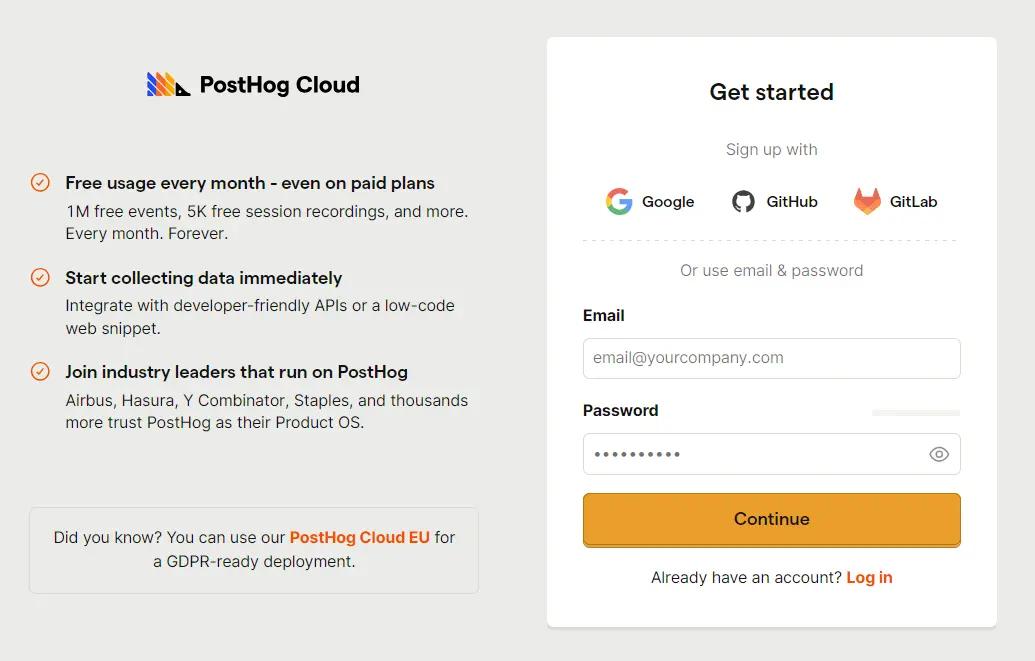
Task: Click the GitLab fox icon
Action: coord(867,201)
